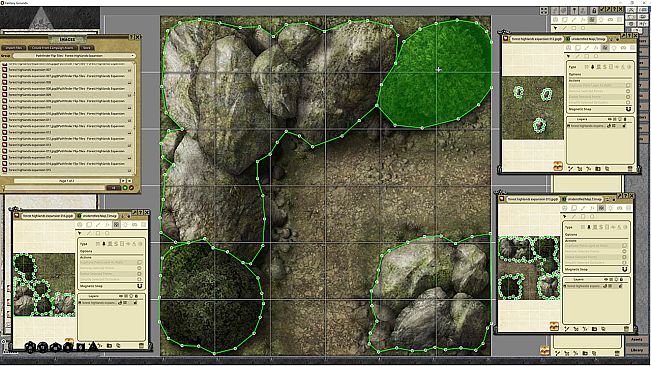Click the trash icon in bottom-right window
The width and height of the screenshot is (651, 366).
click(626, 329)
